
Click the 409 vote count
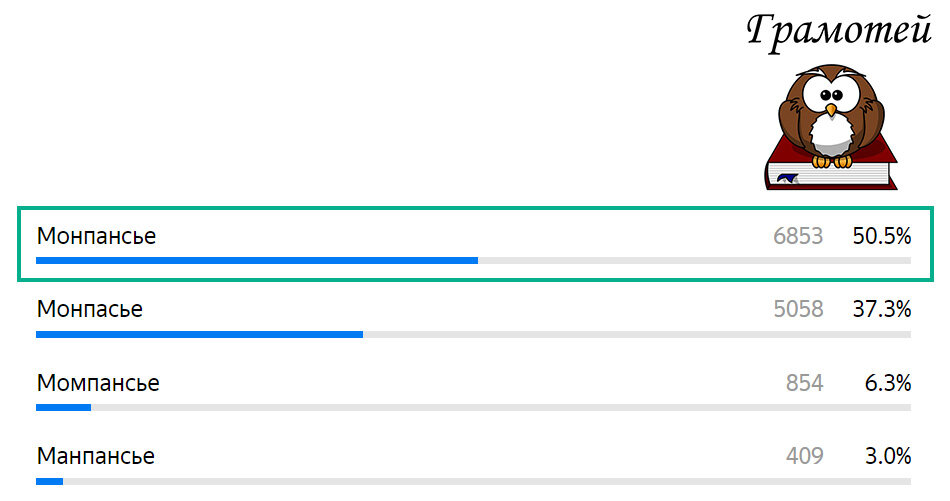pyautogui.click(x=804, y=457)
